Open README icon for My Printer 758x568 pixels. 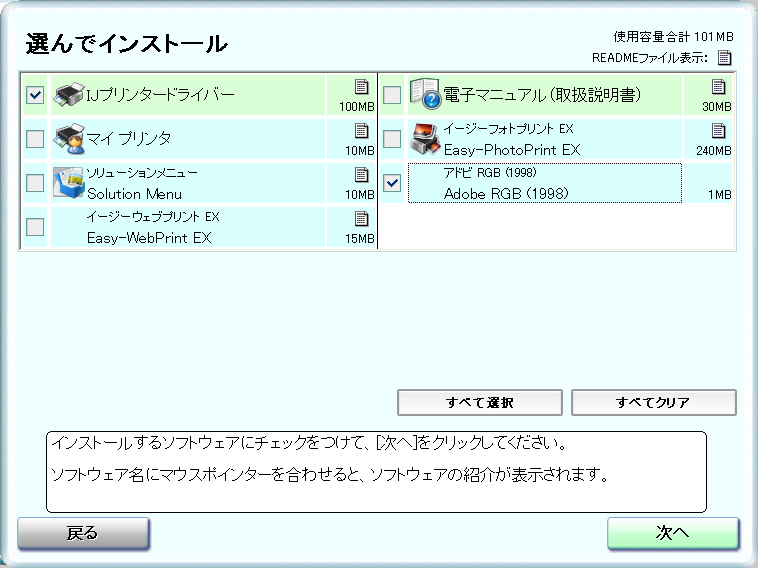(361, 131)
